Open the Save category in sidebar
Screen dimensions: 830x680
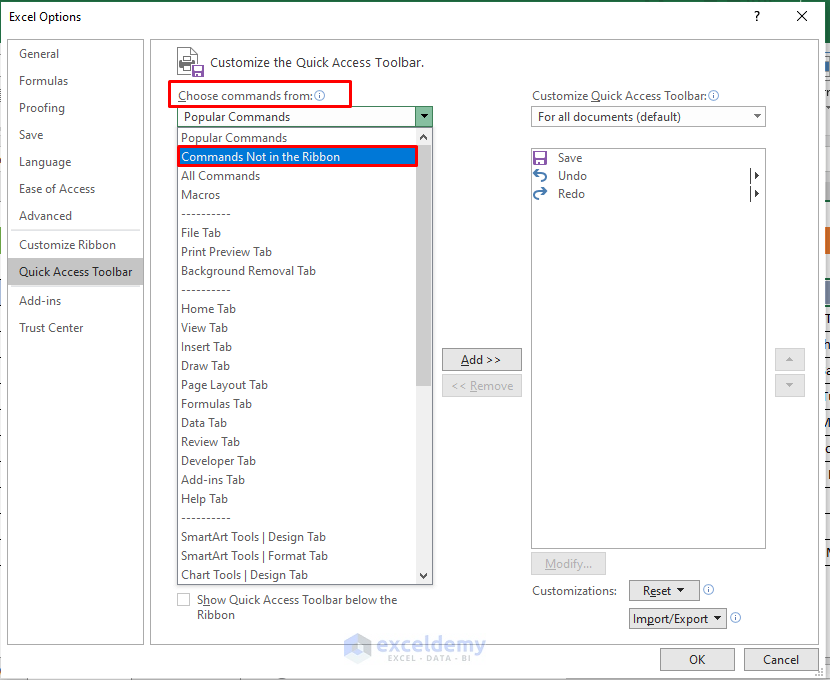tap(76, 135)
